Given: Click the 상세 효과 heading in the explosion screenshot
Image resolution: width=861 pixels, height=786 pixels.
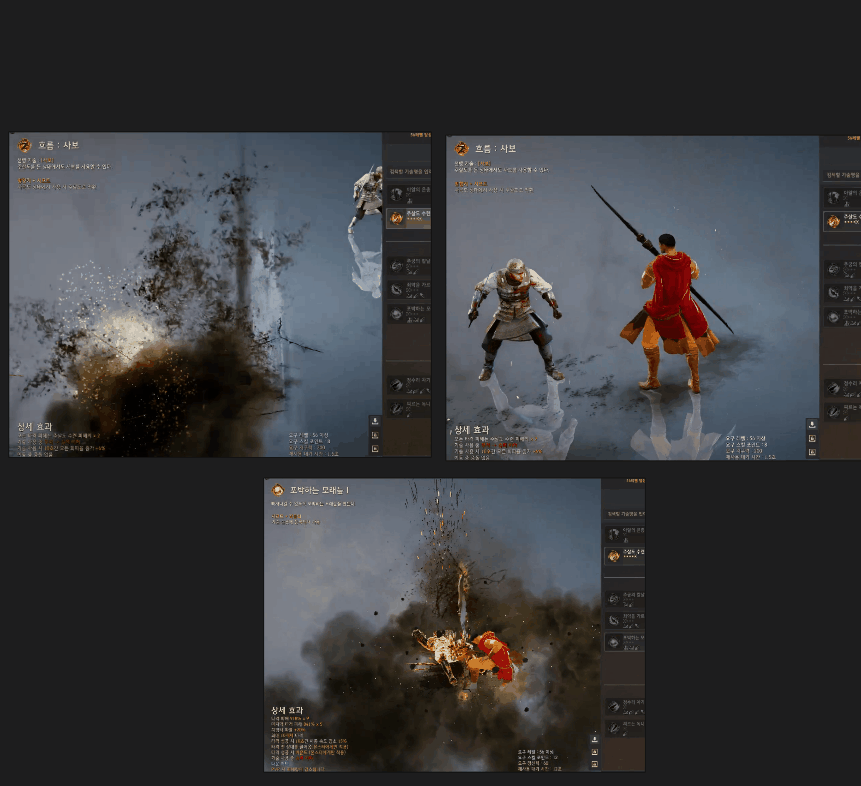Looking at the screenshot, I should [34, 427].
